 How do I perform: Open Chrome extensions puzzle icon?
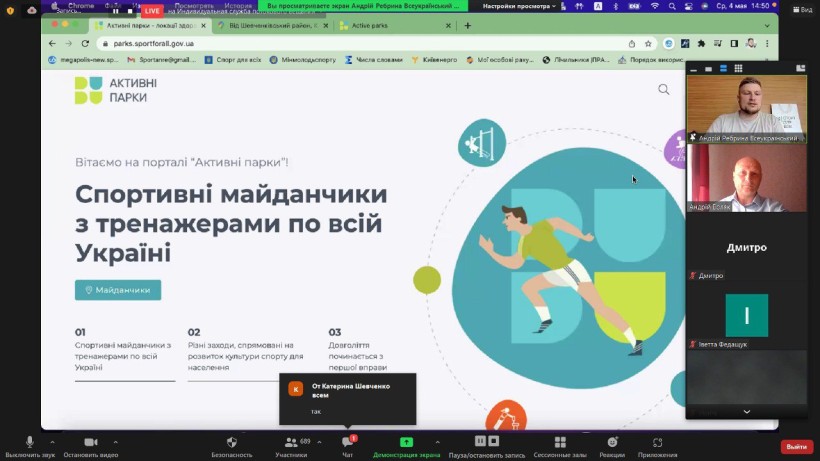point(701,44)
